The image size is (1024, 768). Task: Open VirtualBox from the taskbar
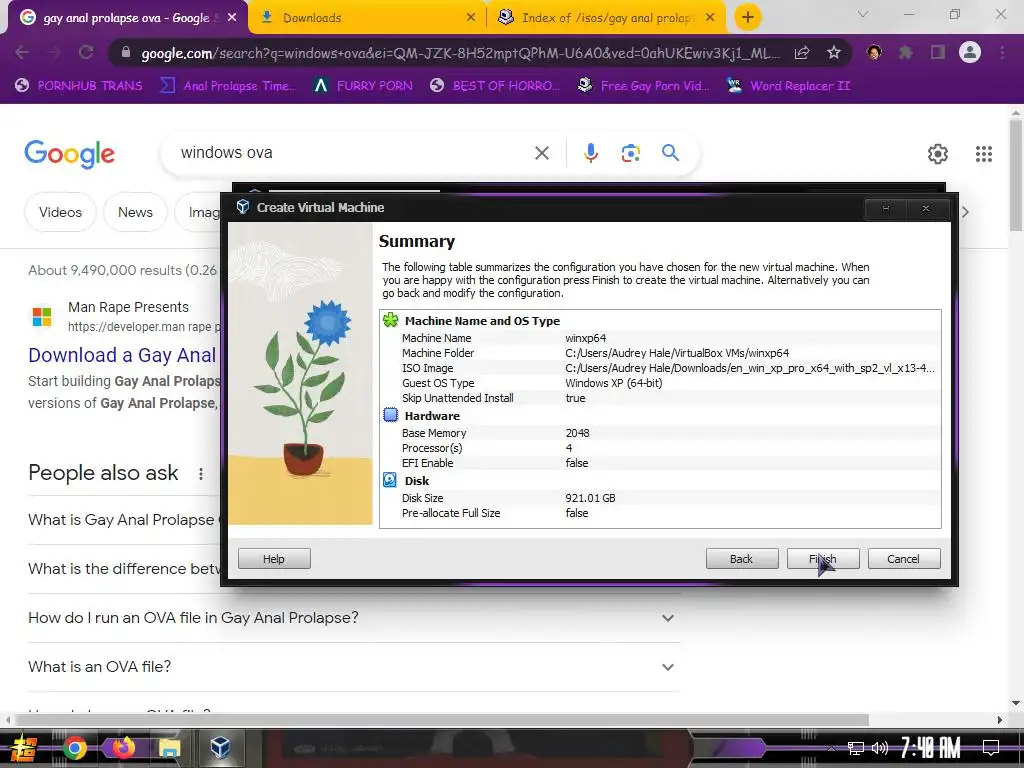[220, 748]
